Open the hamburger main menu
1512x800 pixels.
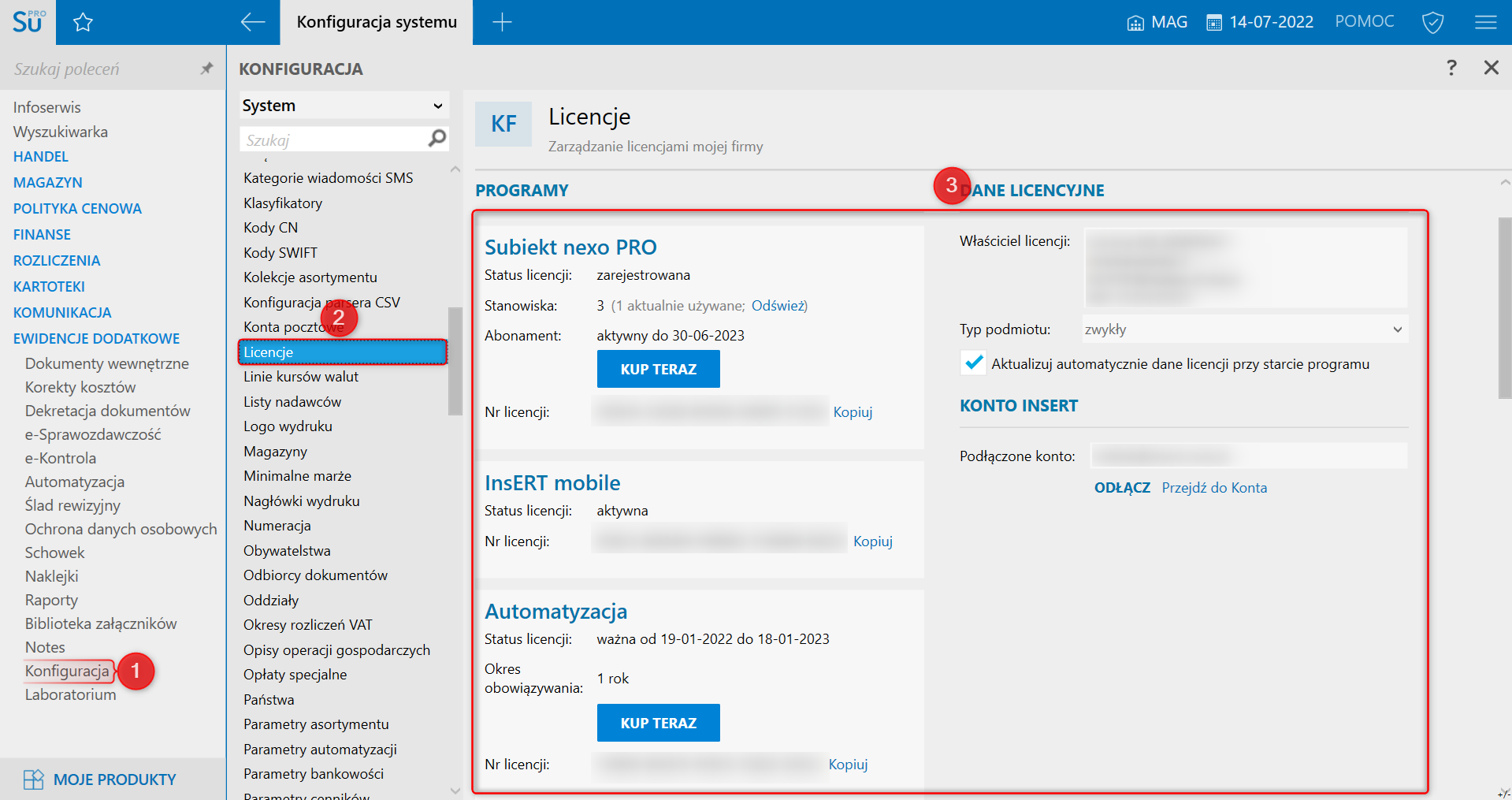point(1485,22)
